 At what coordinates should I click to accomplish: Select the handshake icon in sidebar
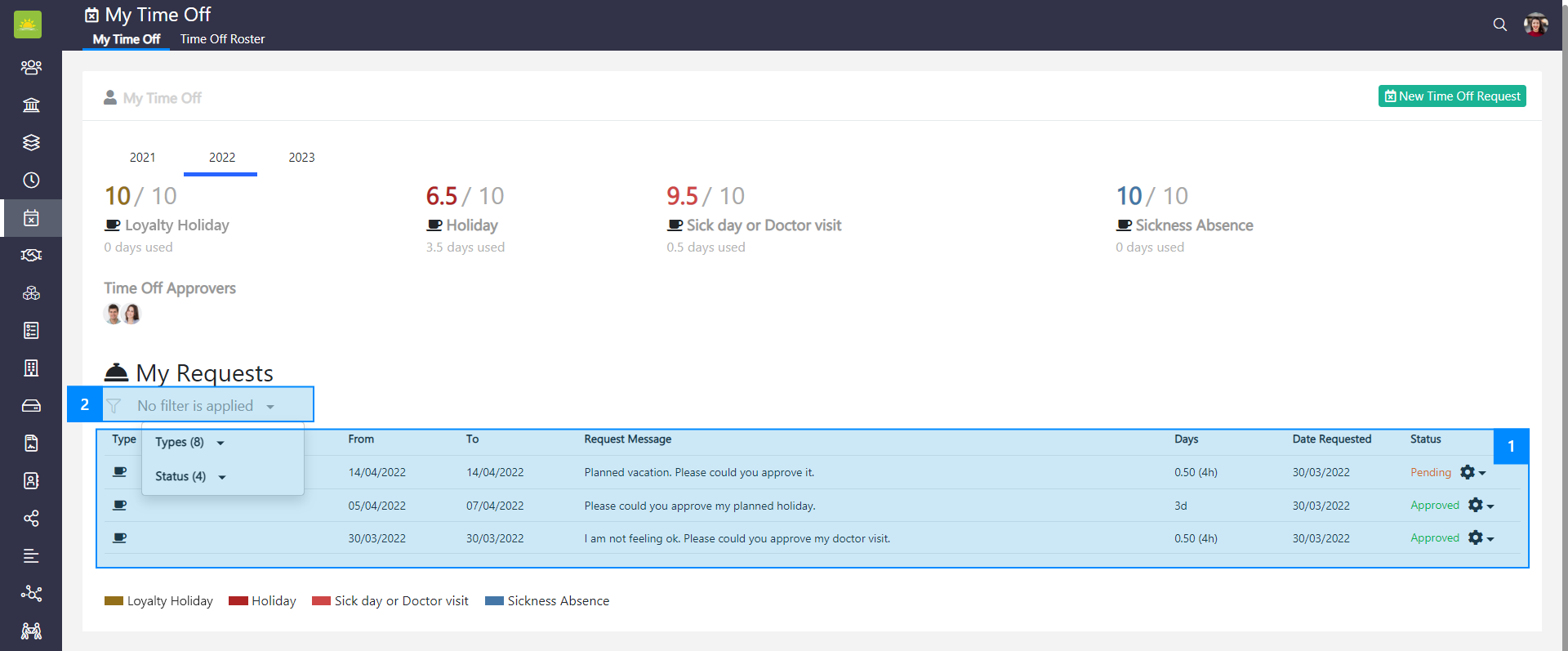(x=31, y=255)
